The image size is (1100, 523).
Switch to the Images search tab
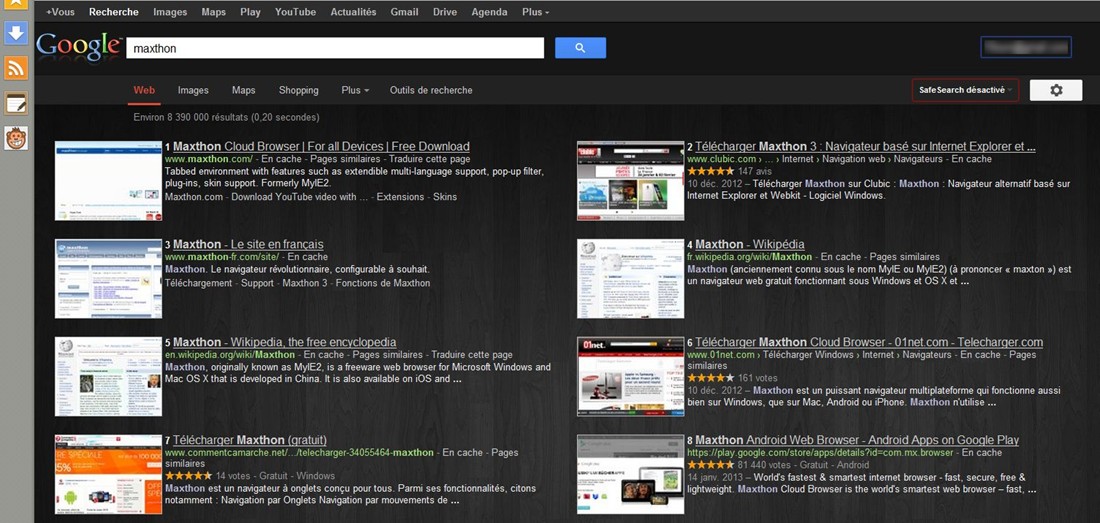coord(193,90)
